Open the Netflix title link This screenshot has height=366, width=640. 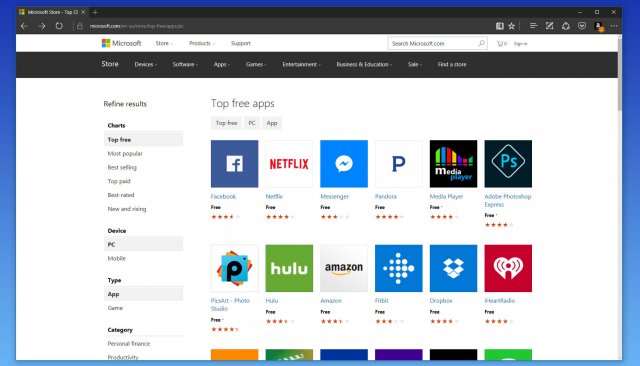pyautogui.click(x=274, y=196)
